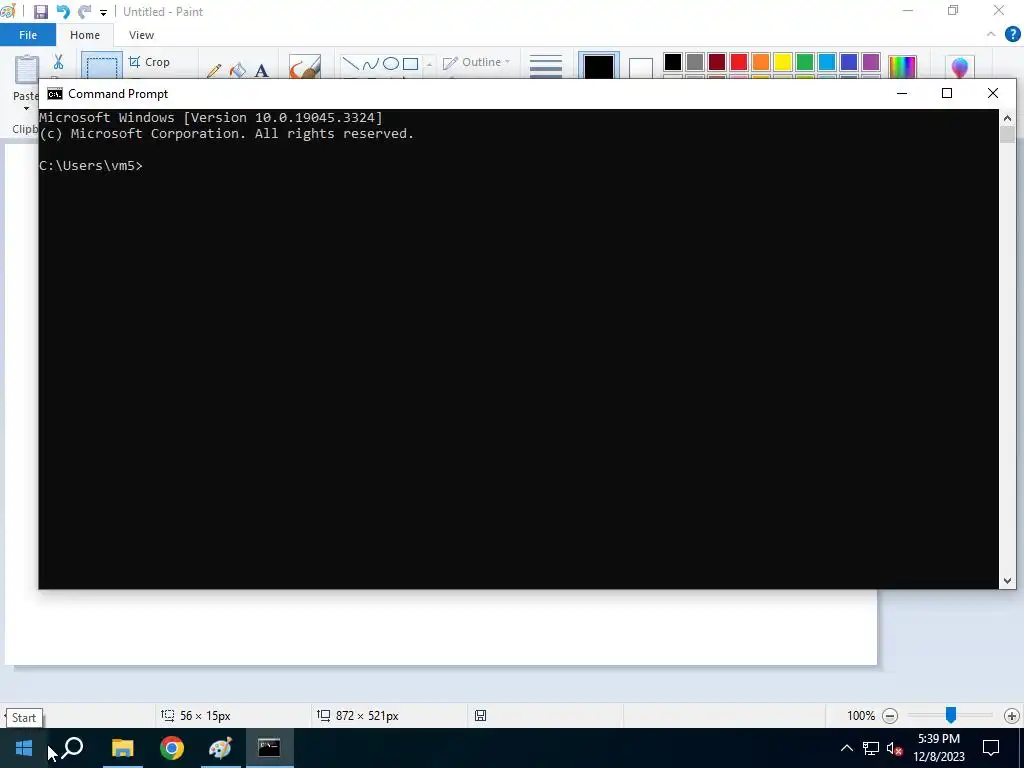The width and height of the screenshot is (1024, 768).
Task: Select the Pencil tool in Paint
Action: [x=214, y=71]
